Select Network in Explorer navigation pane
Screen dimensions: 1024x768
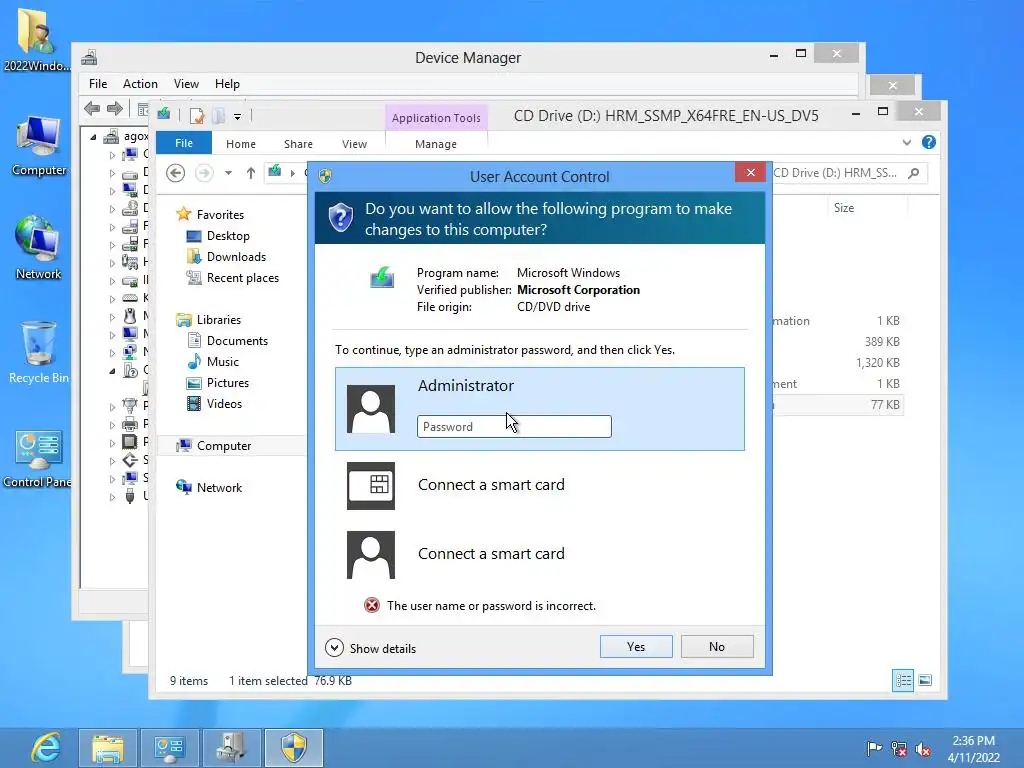pyautogui.click(x=219, y=488)
